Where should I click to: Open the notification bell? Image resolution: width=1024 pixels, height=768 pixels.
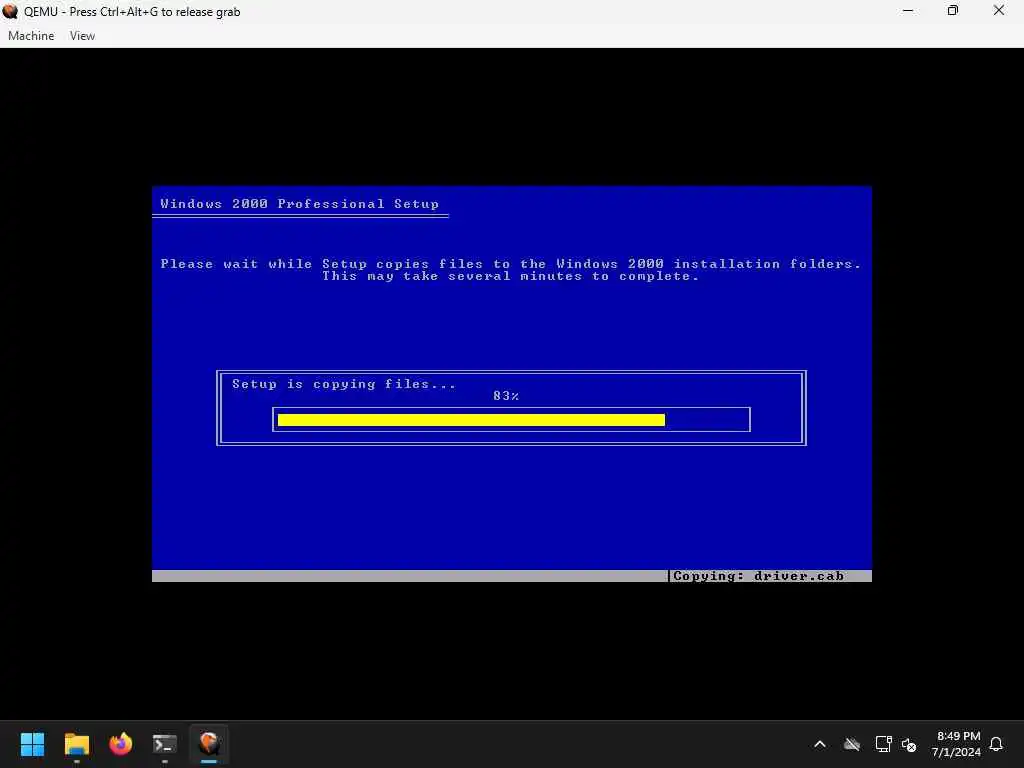click(x=996, y=744)
